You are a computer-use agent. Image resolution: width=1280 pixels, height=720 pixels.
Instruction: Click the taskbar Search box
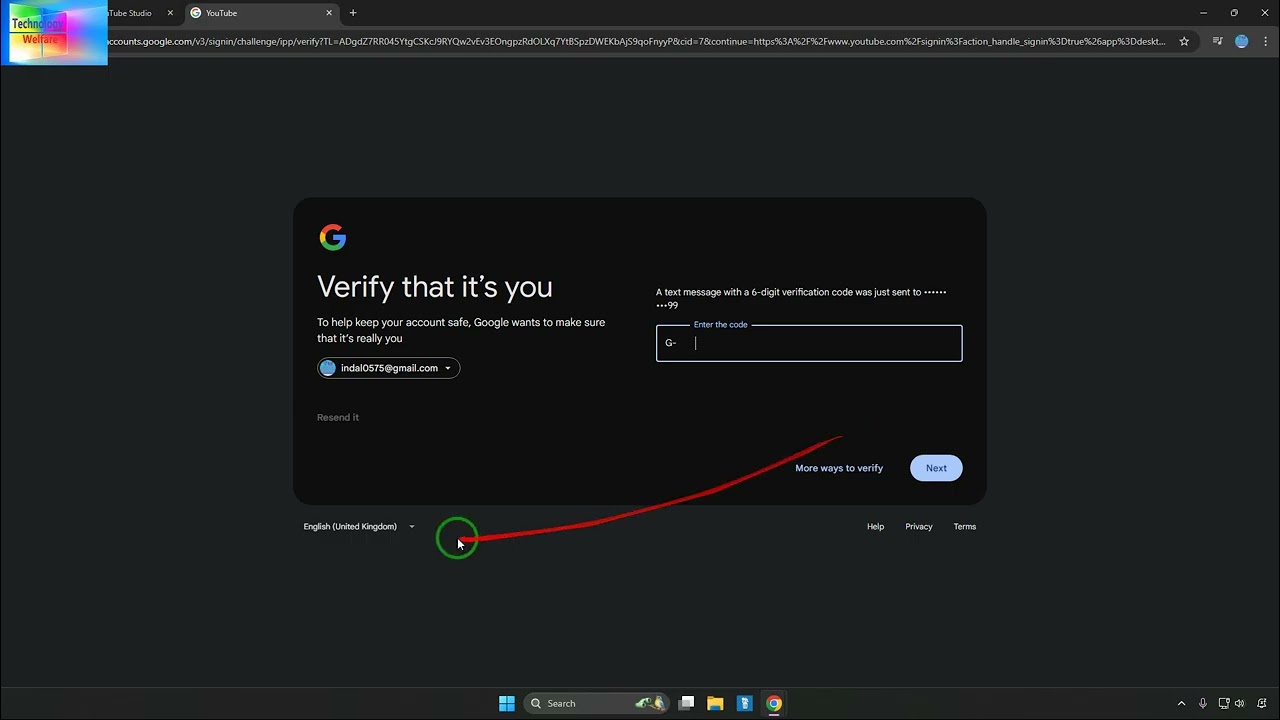[597, 703]
